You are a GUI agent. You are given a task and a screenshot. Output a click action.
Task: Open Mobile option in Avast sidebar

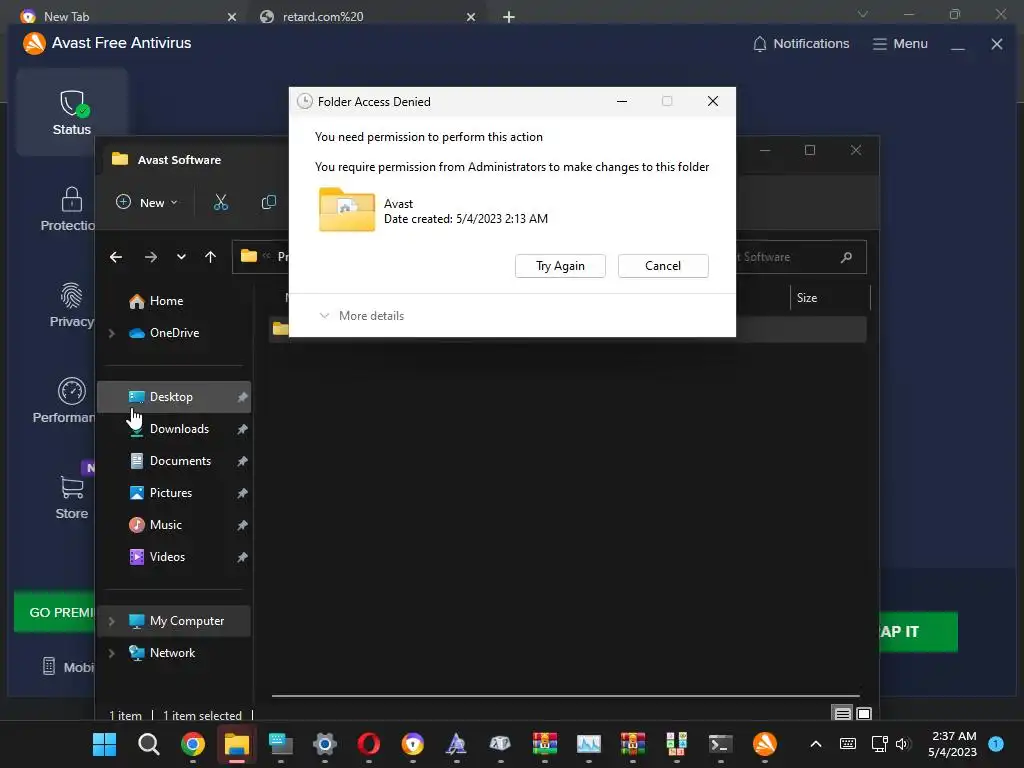click(x=68, y=667)
